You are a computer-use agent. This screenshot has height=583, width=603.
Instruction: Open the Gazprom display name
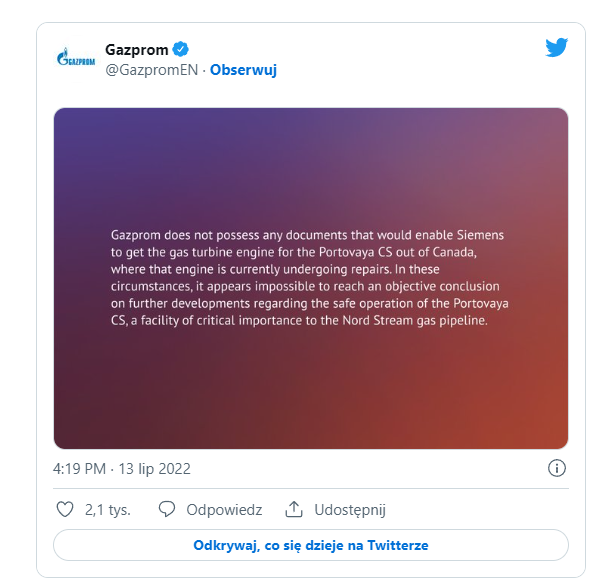tap(137, 49)
